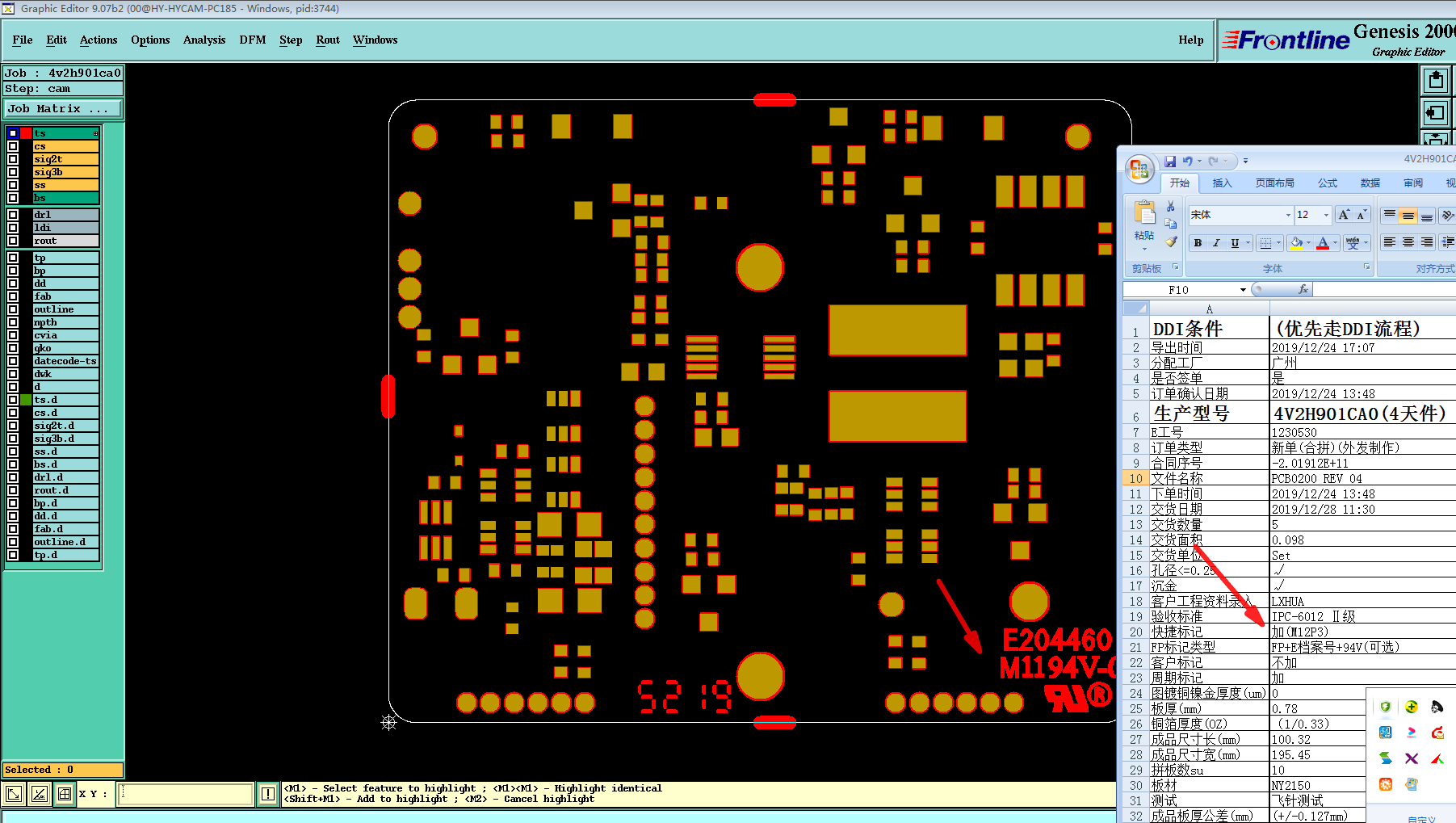Screen dimensions: 1456x823
Task: Click Genesis zoom-area diagonal arrow icon
Action: [14, 794]
